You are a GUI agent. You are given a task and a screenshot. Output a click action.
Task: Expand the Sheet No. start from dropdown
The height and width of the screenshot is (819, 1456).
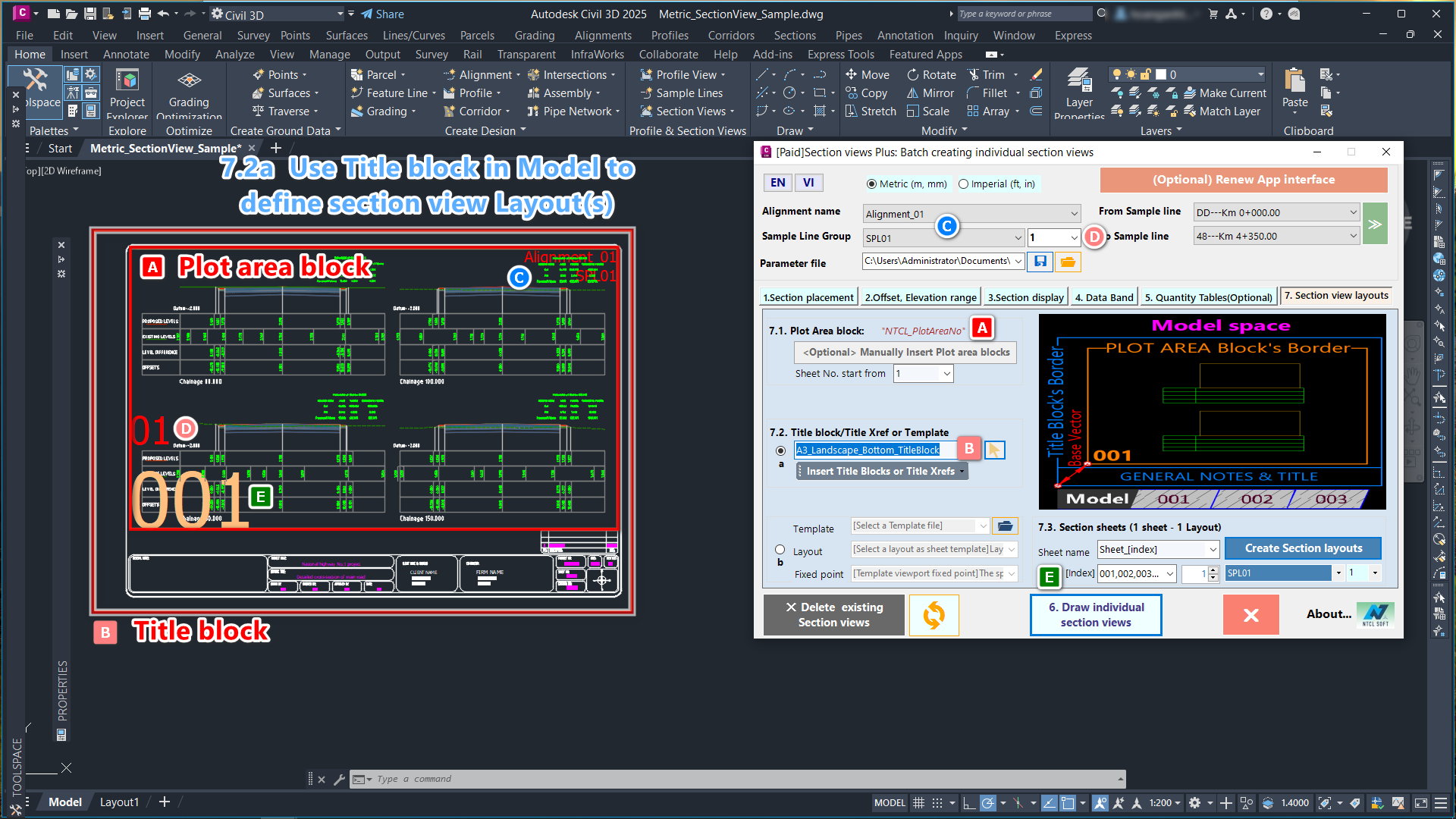tap(946, 374)
